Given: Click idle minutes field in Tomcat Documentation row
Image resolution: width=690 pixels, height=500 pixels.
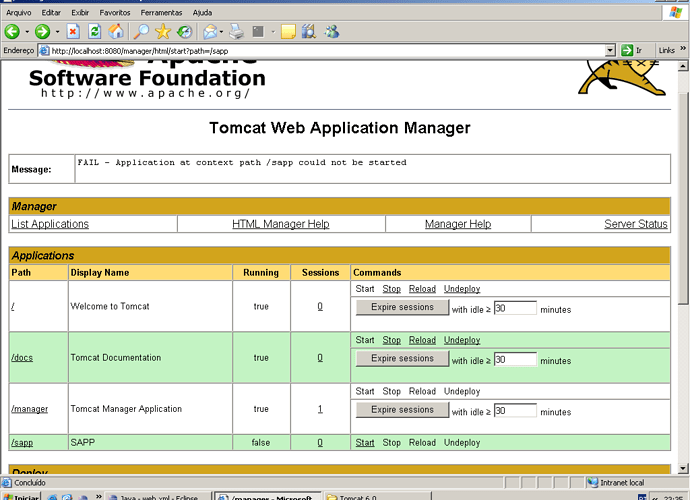Looking at the screenshot, I should tap(515, 360).
